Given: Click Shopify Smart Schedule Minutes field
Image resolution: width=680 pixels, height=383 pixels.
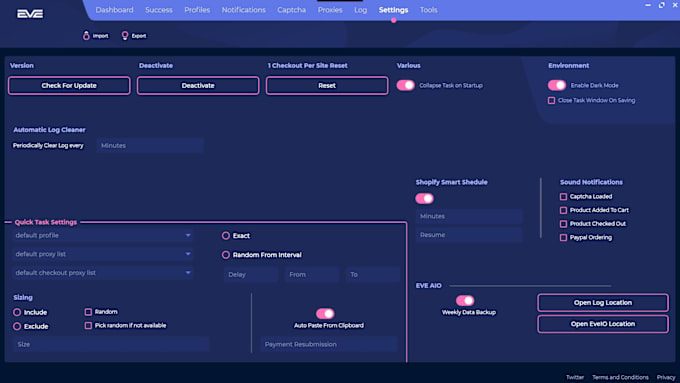Looking at the screenshot, I should (469, 216).
